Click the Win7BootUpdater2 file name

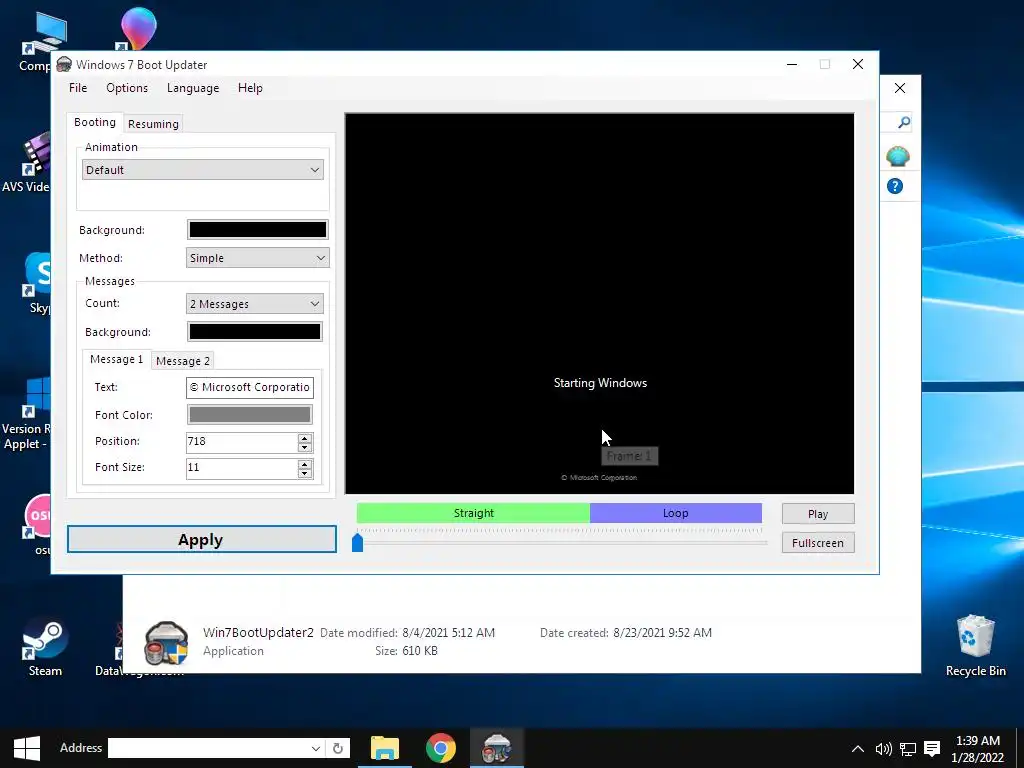click(258, 632)
